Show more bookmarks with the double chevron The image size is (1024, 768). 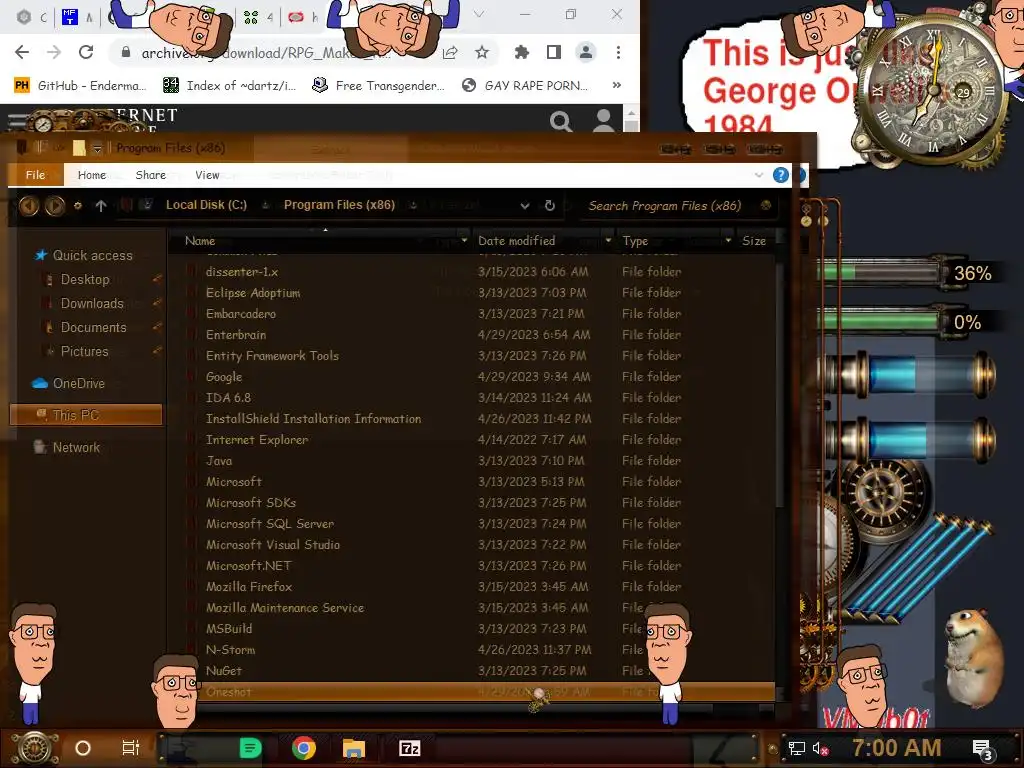click(x=616, y=86)
